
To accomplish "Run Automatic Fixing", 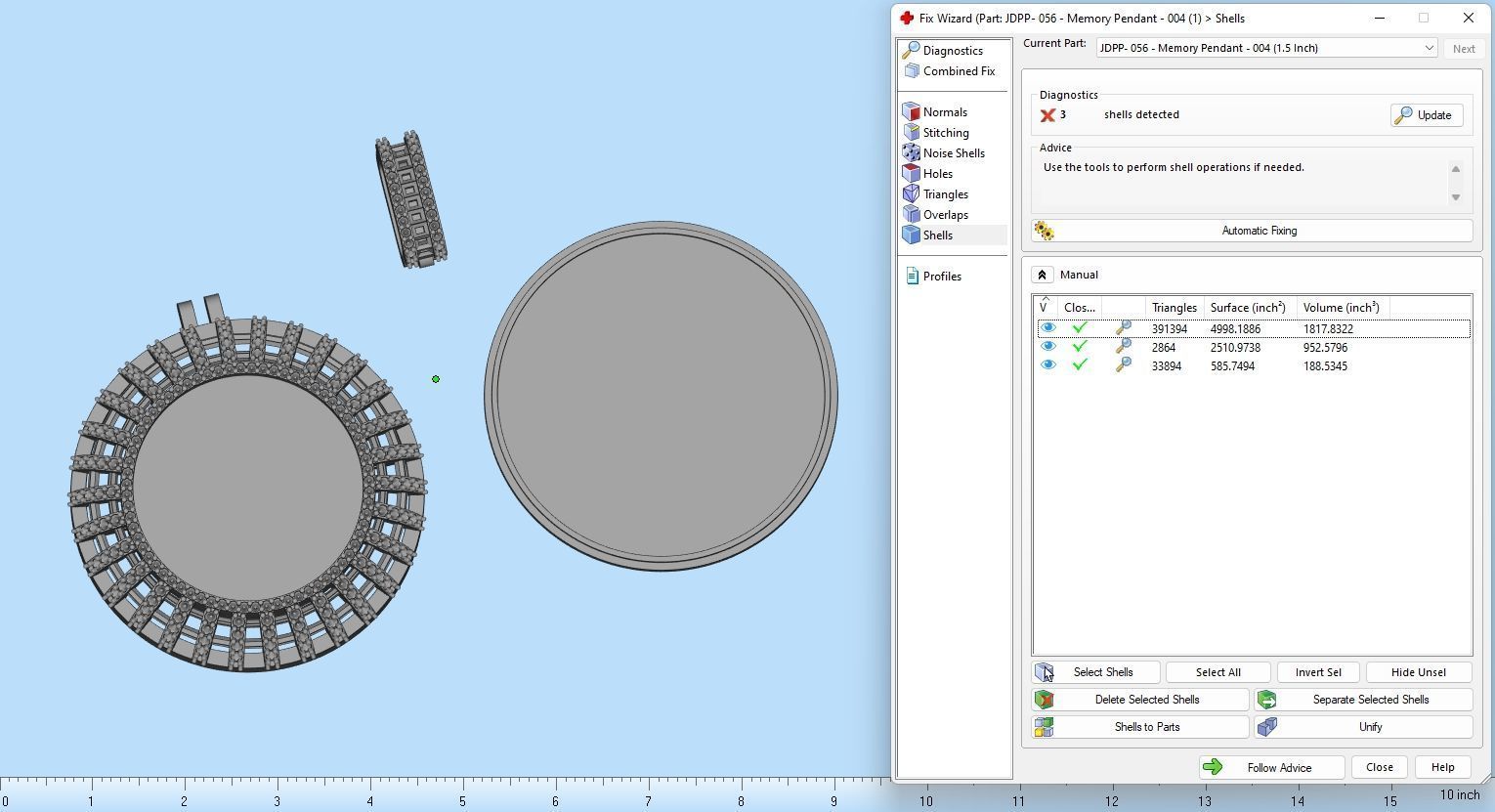I will [1252, 231].
